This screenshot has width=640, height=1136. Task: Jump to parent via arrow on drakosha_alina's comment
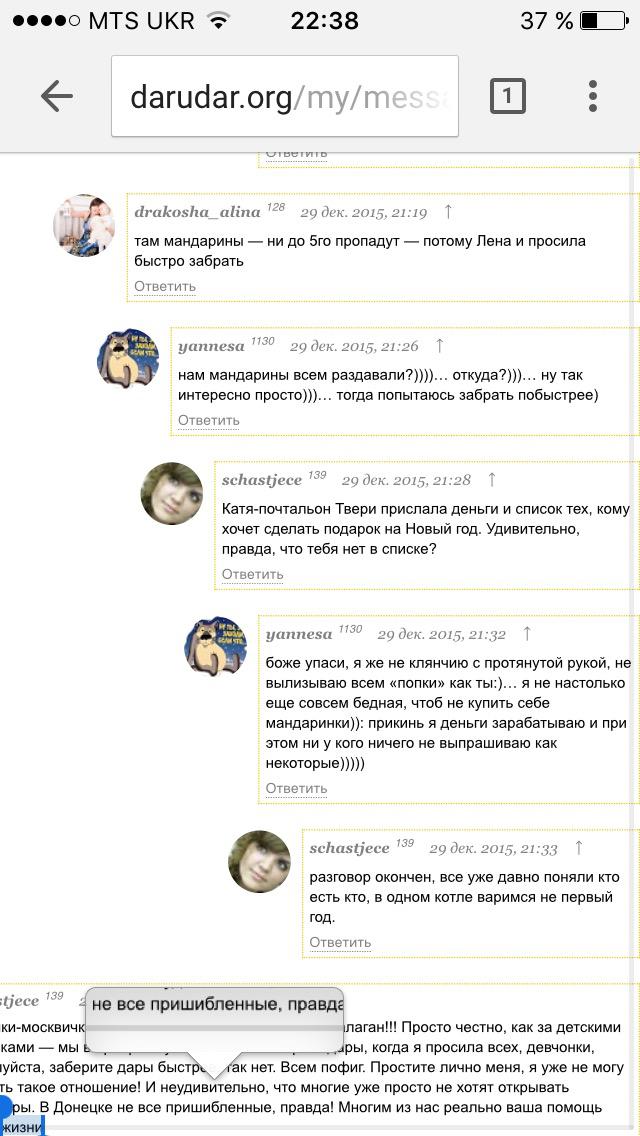click(x=448, y=212)
